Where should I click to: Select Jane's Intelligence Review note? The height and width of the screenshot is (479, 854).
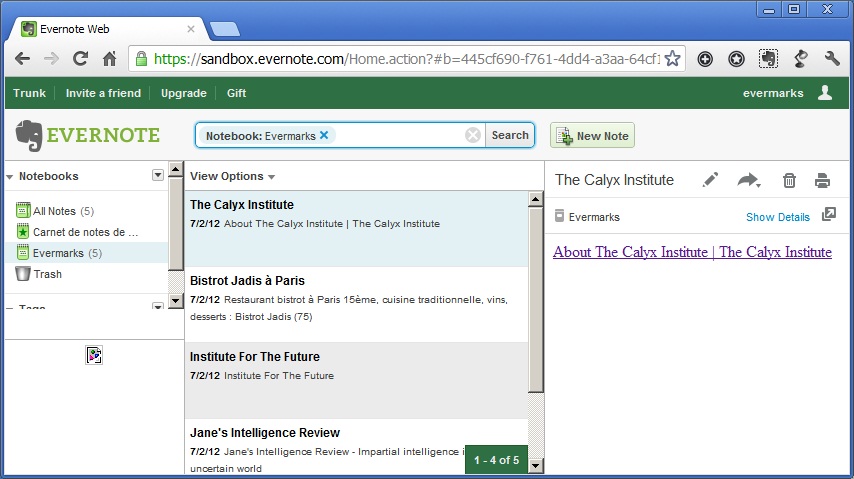tap(357, 446)
